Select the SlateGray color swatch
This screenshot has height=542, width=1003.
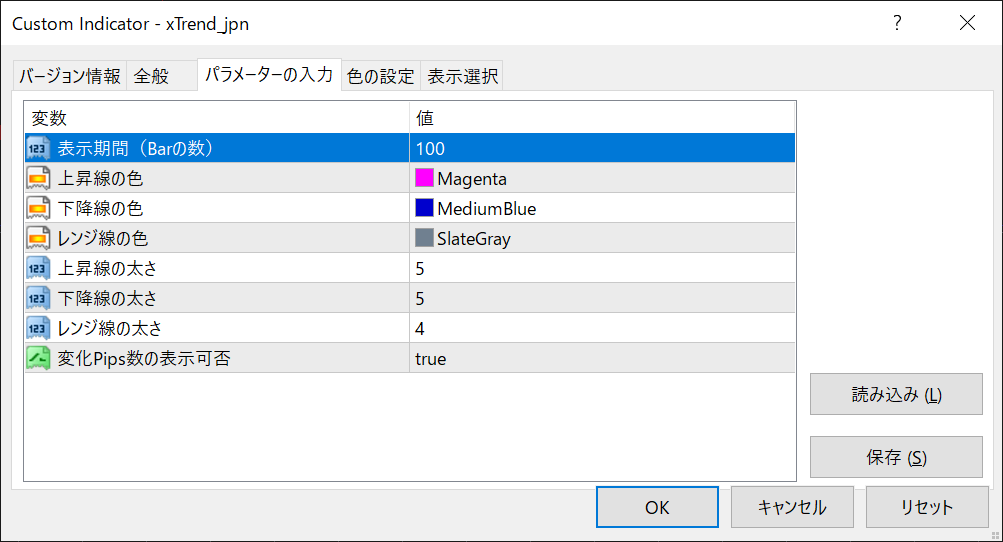pyautogui.click(x=424, y=239)
